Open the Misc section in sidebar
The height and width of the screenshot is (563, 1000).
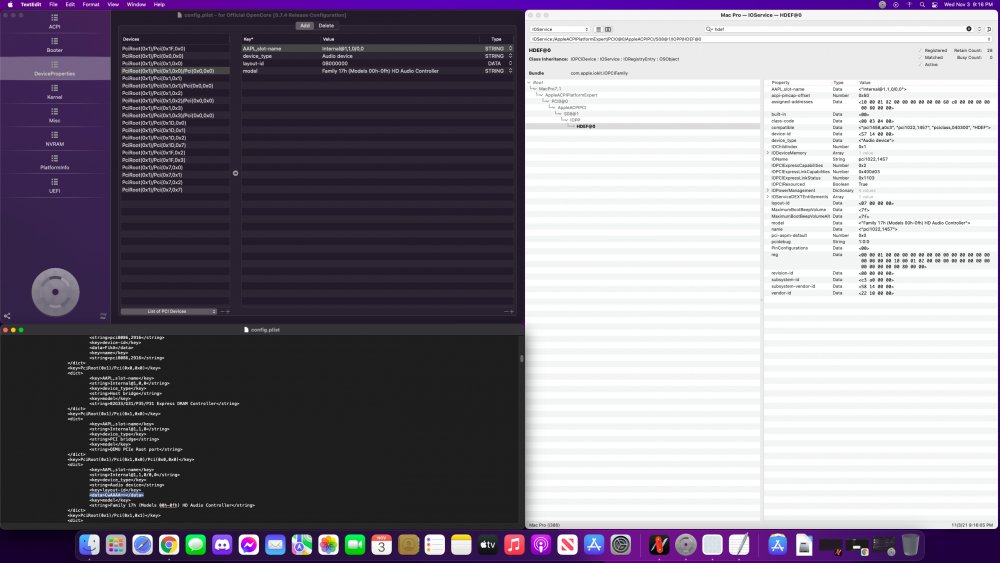click(54, 116)
